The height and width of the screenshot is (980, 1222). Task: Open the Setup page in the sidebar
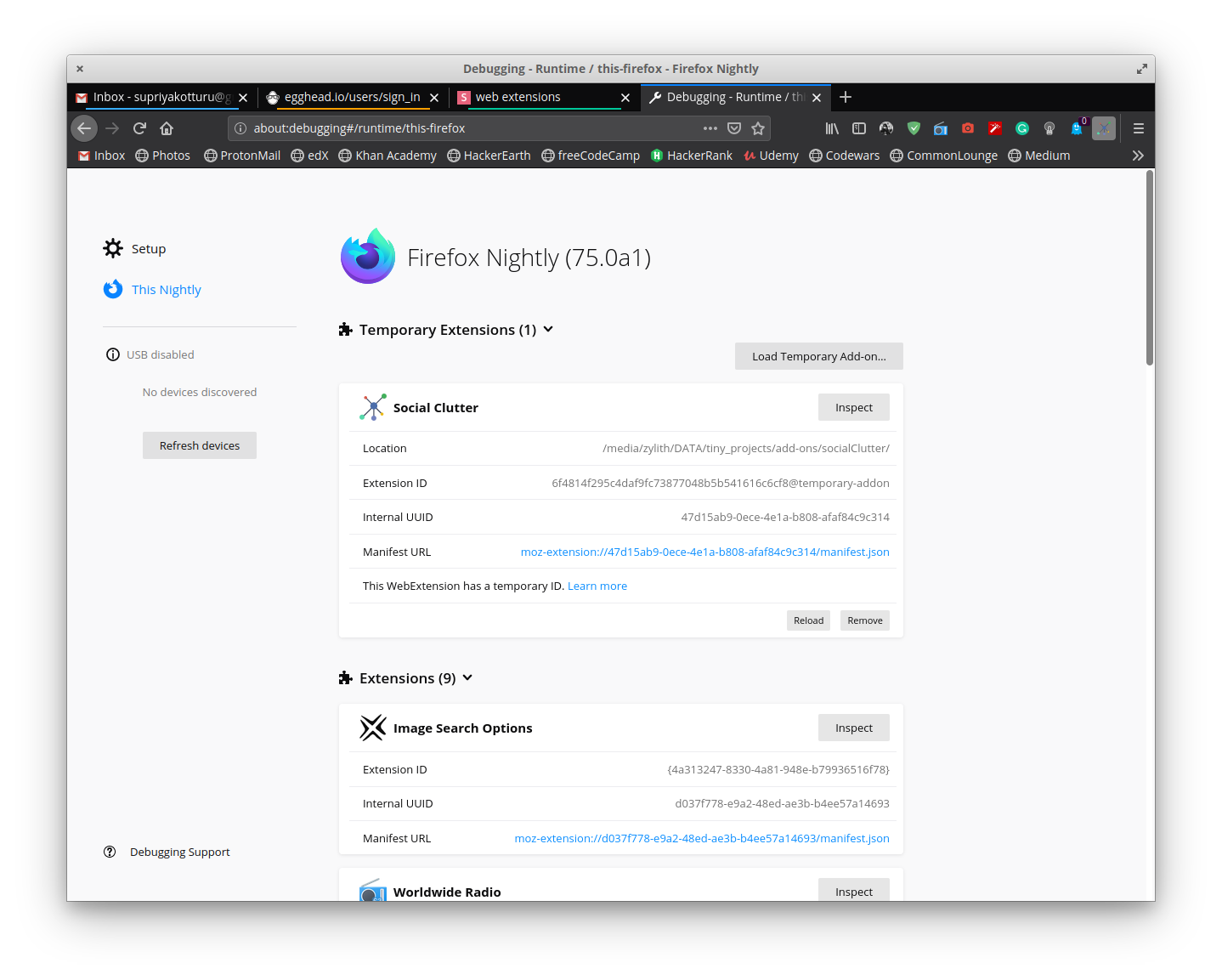[x=148, y=249]
